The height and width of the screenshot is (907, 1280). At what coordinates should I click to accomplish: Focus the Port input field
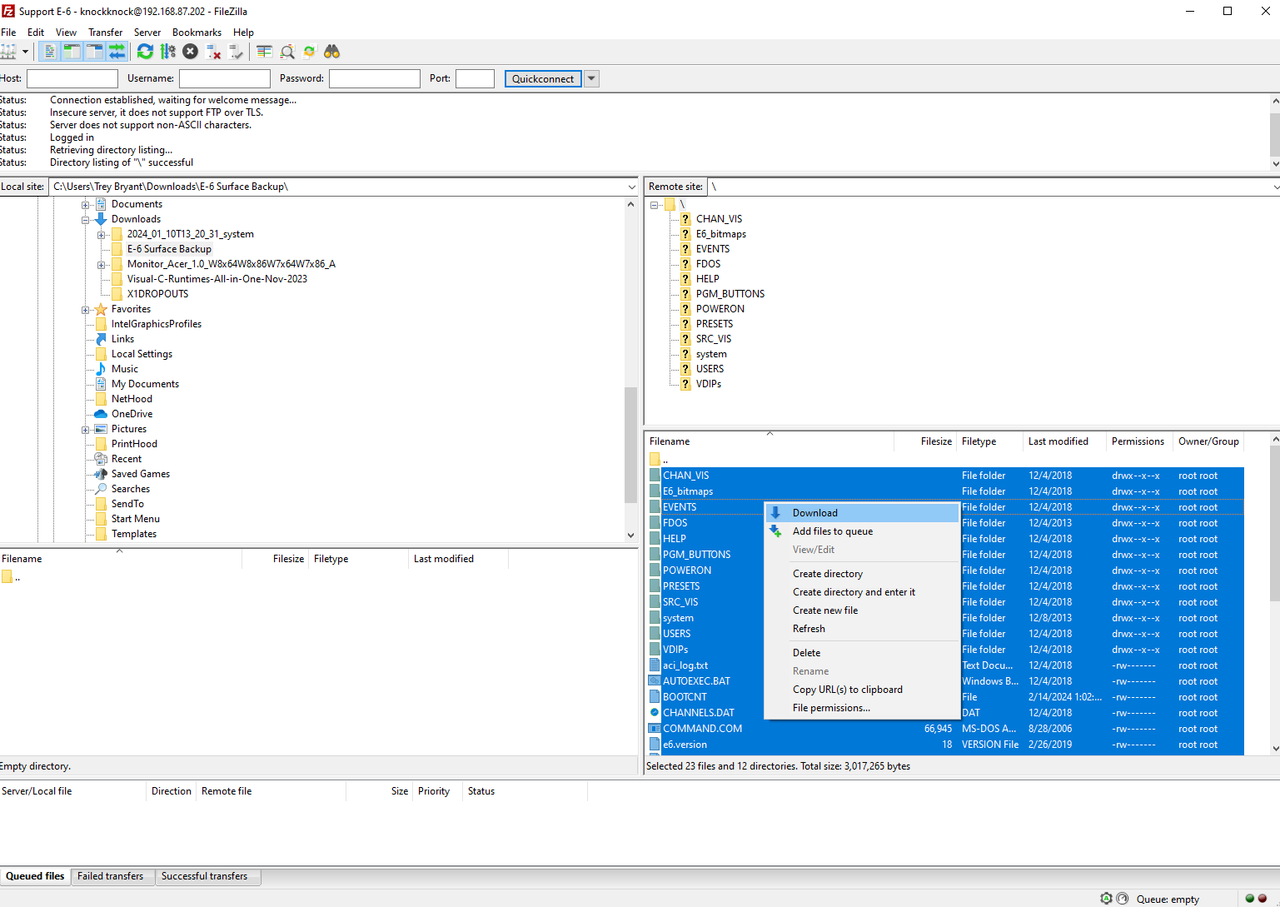475,79
